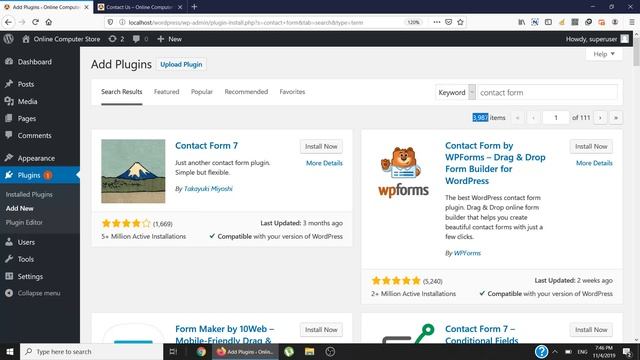Image resolution: width=640 pixels, height=360 pixels.
Task: Switch to the Favorites tab
Action: pyautogui.click(x=292, y=92)
